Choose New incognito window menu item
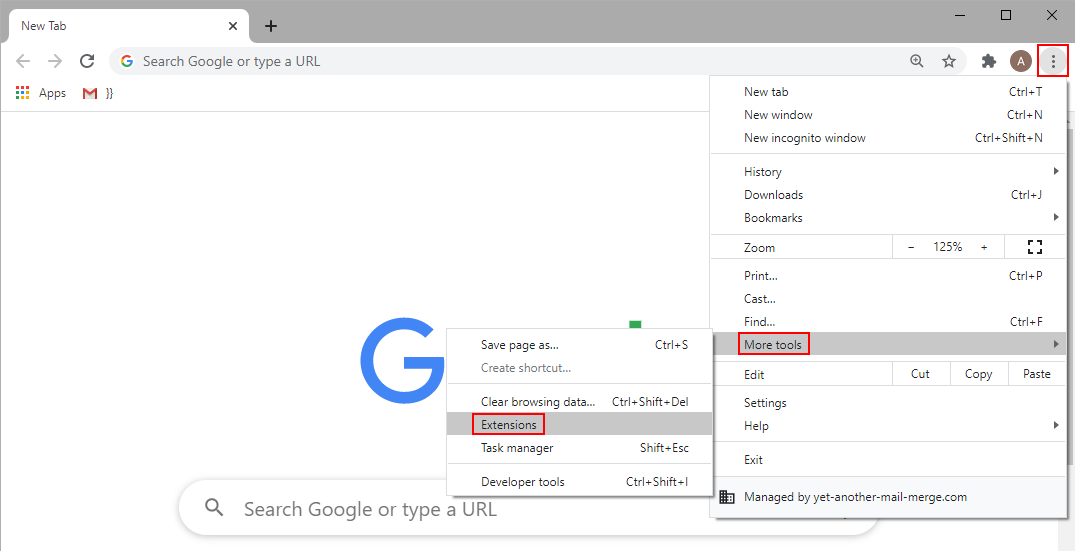Viewport: 1075px width, 551px height. pyautogui.click(x=805, y=138)
